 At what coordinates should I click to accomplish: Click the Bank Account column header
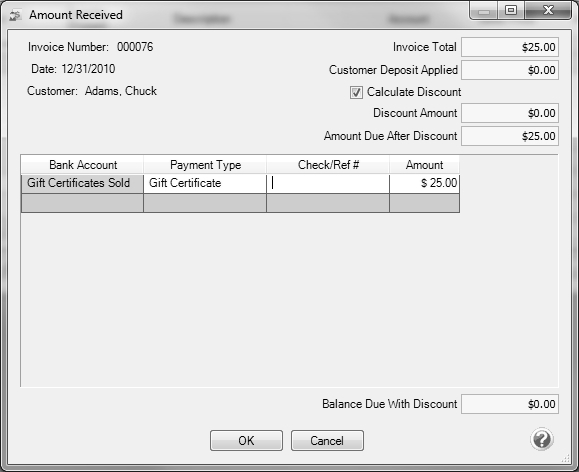point(82,165)
